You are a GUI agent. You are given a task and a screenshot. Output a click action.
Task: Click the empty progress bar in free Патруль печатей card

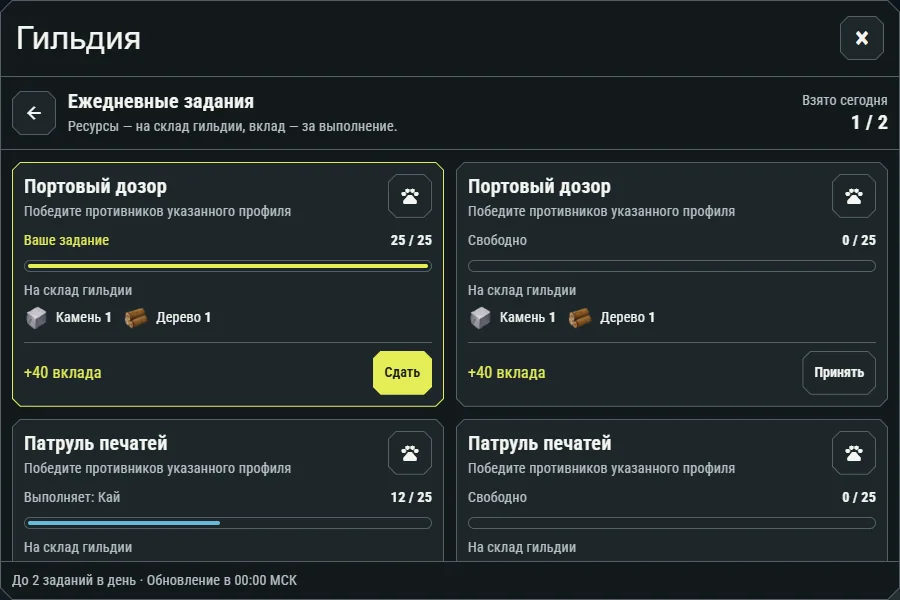pyautogui.click(x=672, y=523)
